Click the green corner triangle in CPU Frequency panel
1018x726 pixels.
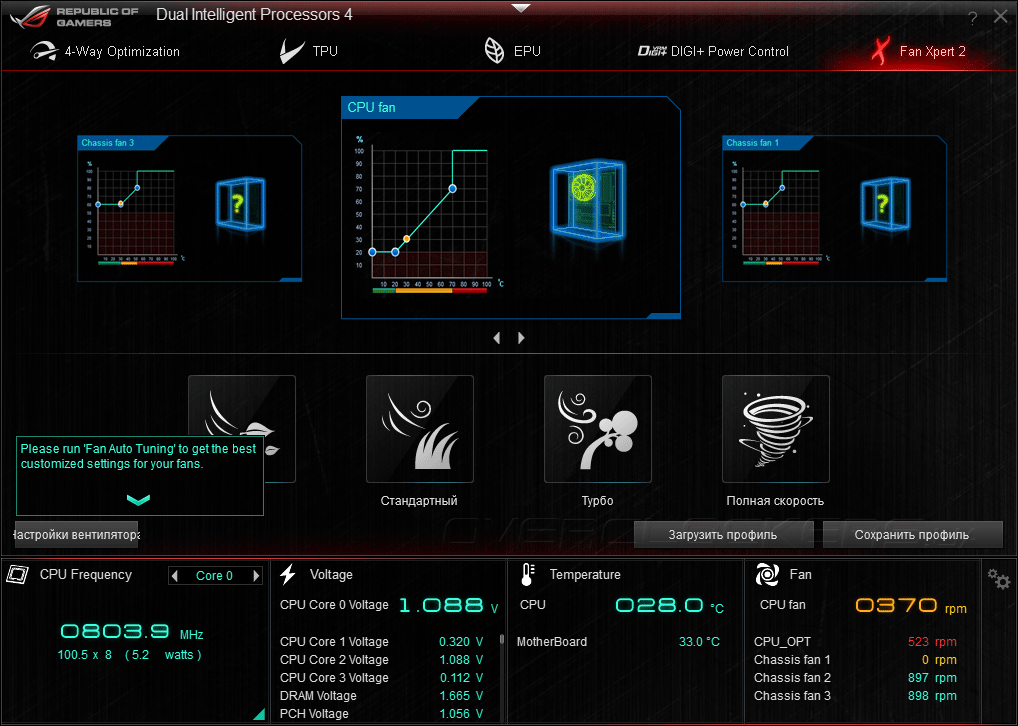tap(259, 714)
